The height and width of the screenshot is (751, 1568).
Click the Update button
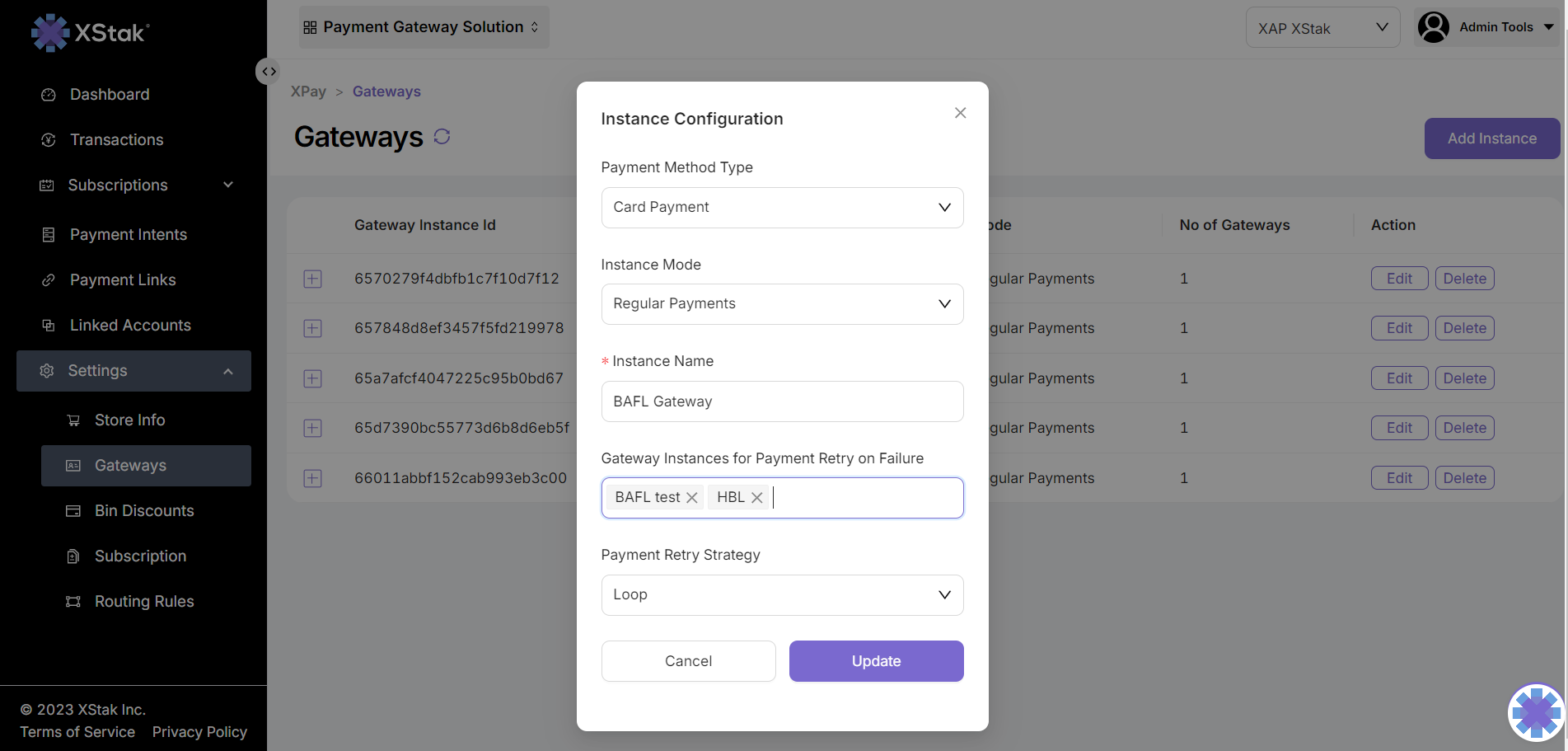876,661
